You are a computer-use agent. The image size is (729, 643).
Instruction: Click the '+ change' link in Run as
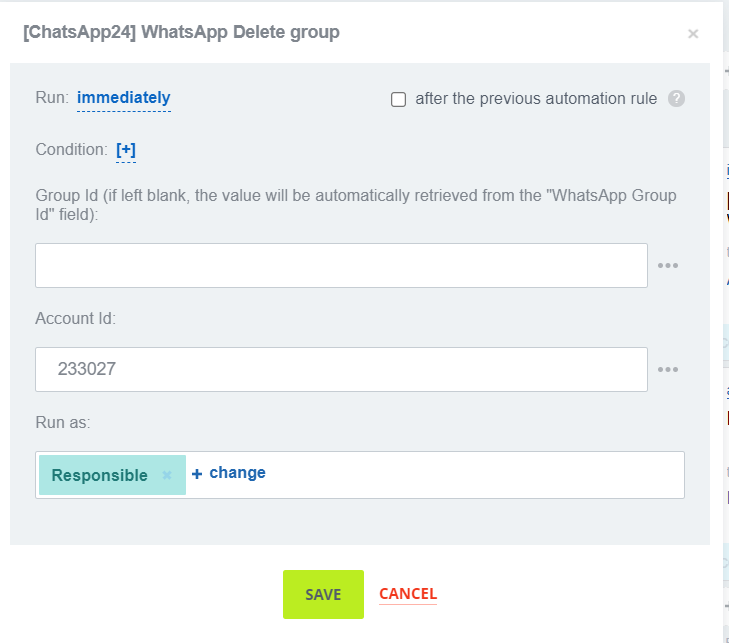tap(229, 473)
